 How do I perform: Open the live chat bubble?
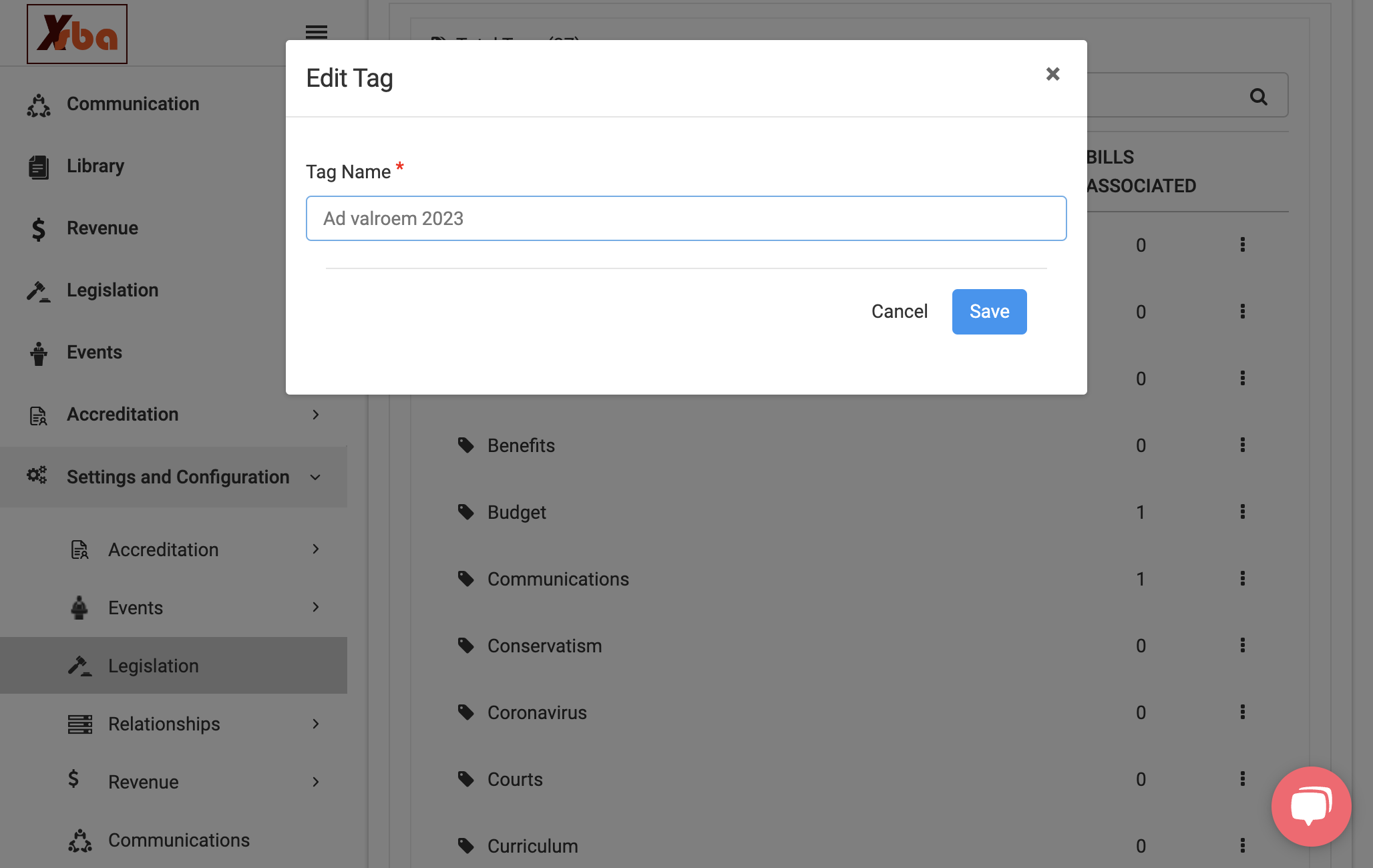(1311, 807)
